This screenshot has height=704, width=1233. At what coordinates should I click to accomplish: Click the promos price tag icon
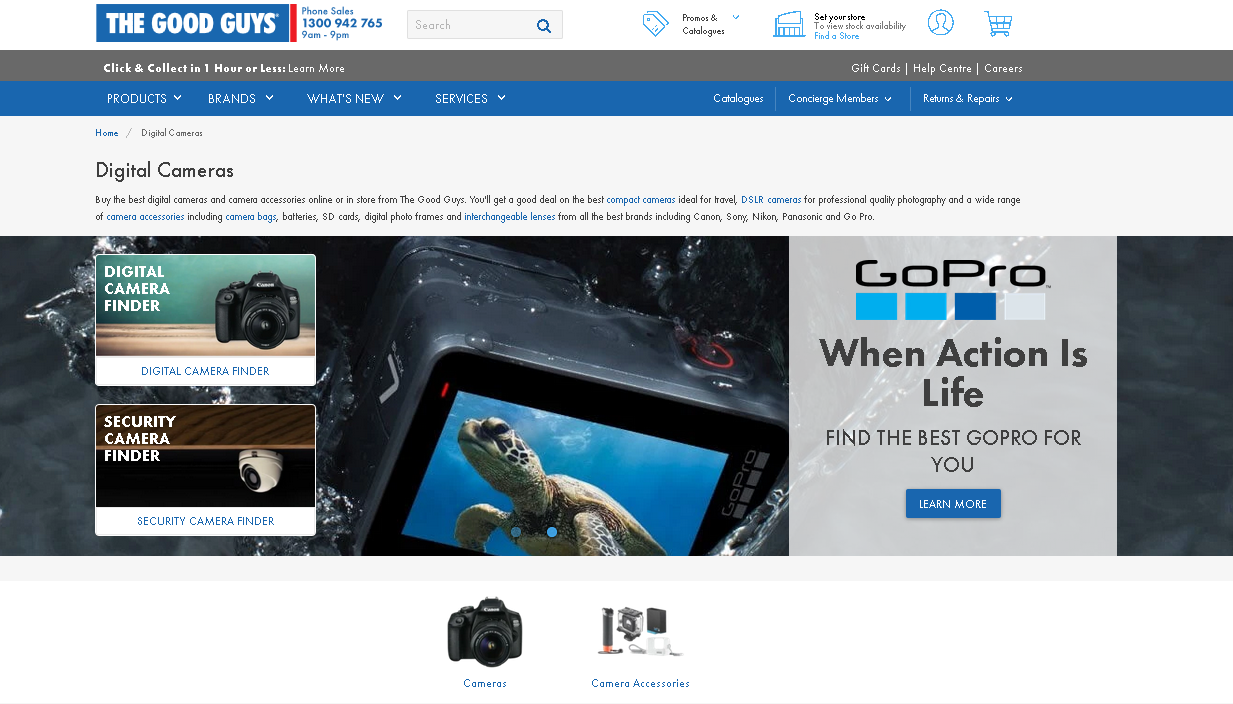[656, 24]
